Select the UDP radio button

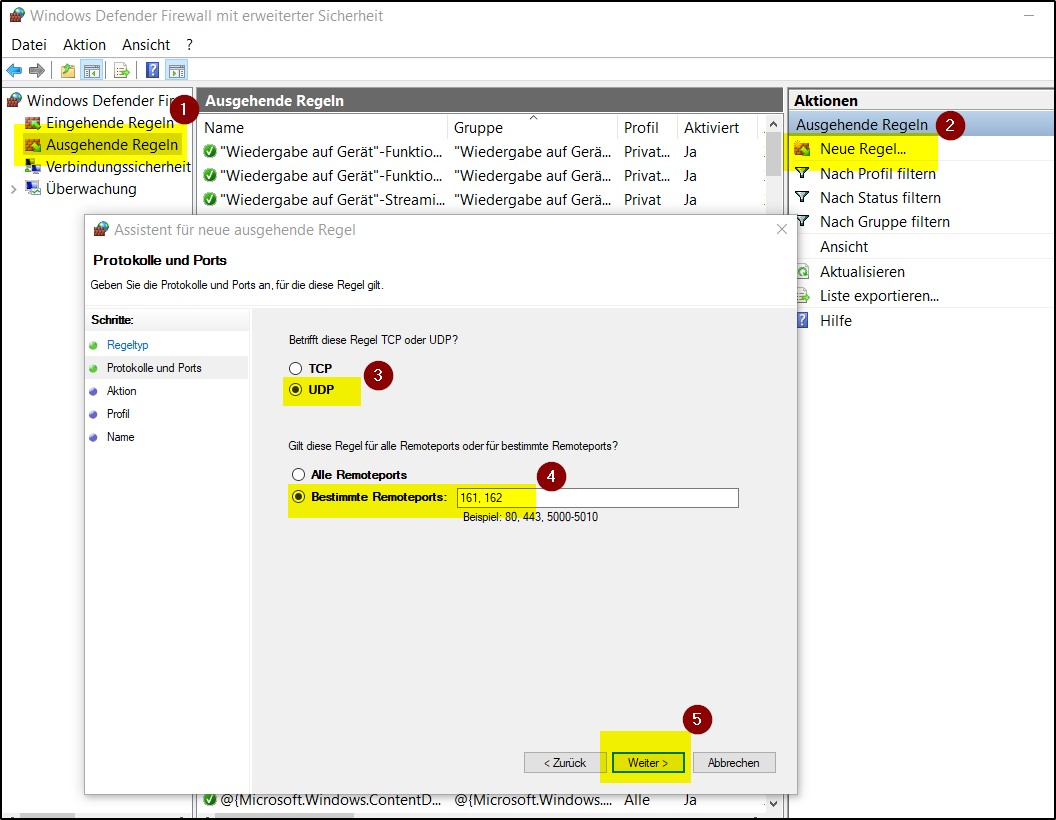pos(296,390)
